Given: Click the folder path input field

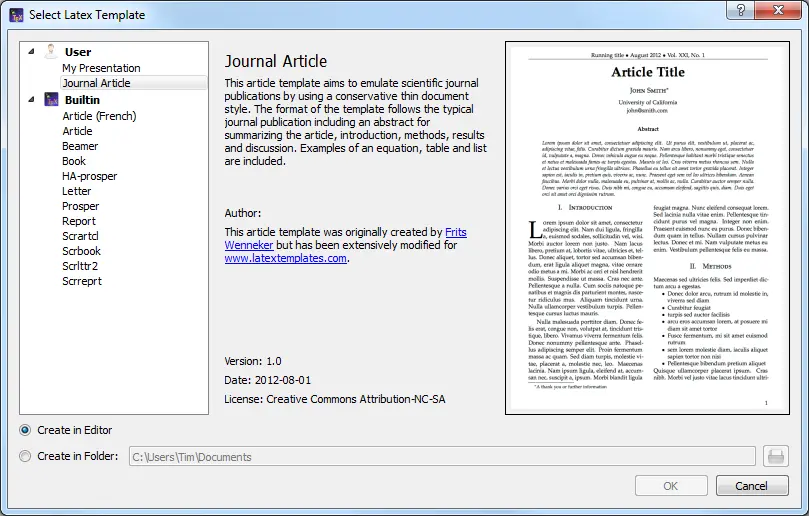Looking at the screenshot, I should point(440,457).
